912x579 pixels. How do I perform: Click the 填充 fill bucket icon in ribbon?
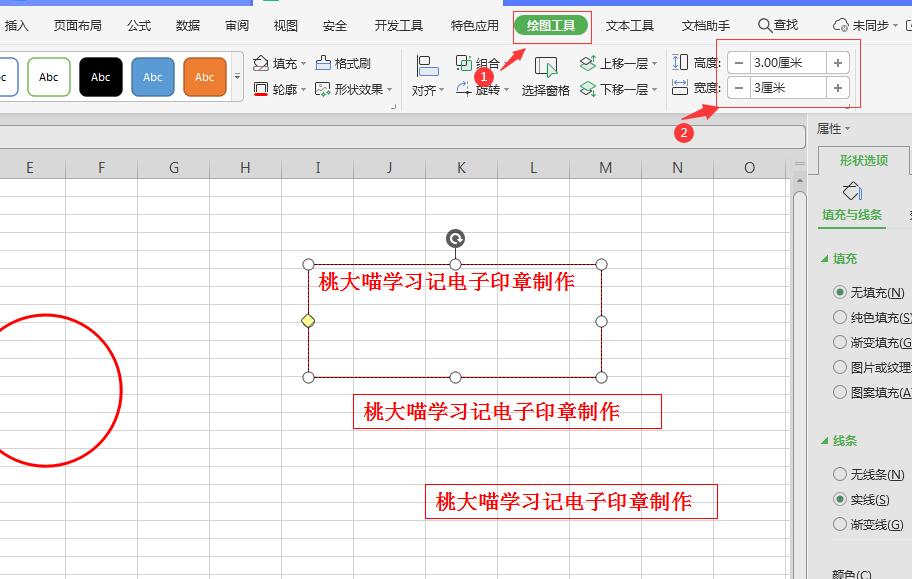tap(262, 63)
